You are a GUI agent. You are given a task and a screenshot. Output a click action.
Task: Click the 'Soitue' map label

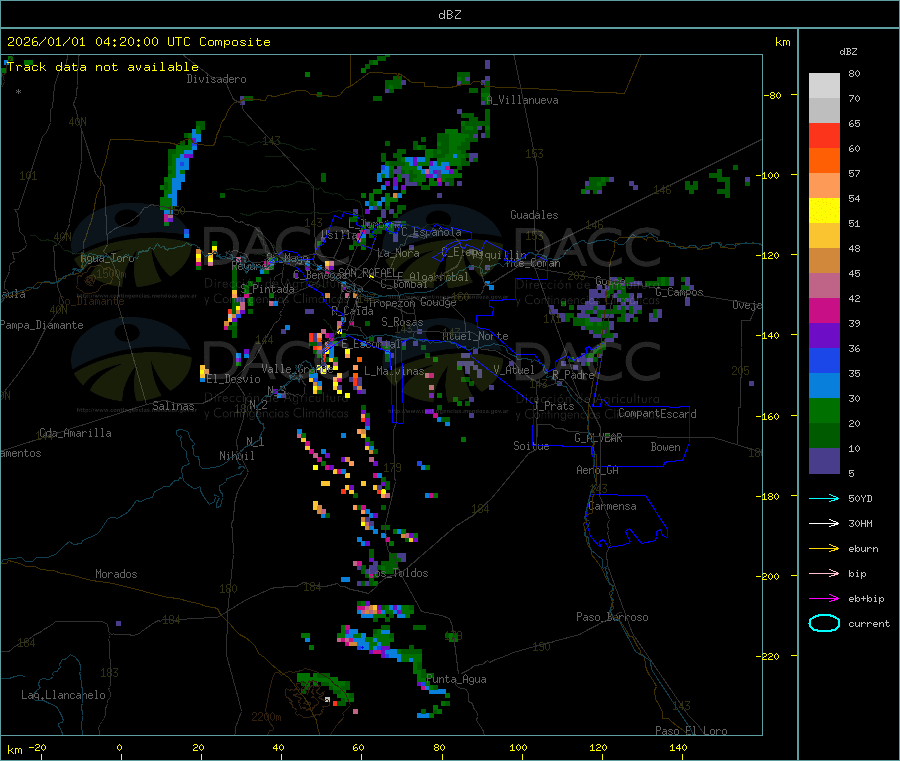tap(531, 446)
